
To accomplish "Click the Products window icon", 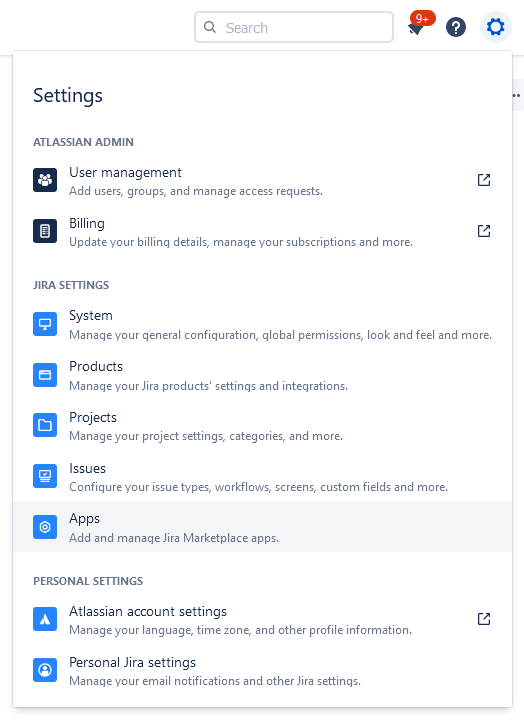I will 45,375.
